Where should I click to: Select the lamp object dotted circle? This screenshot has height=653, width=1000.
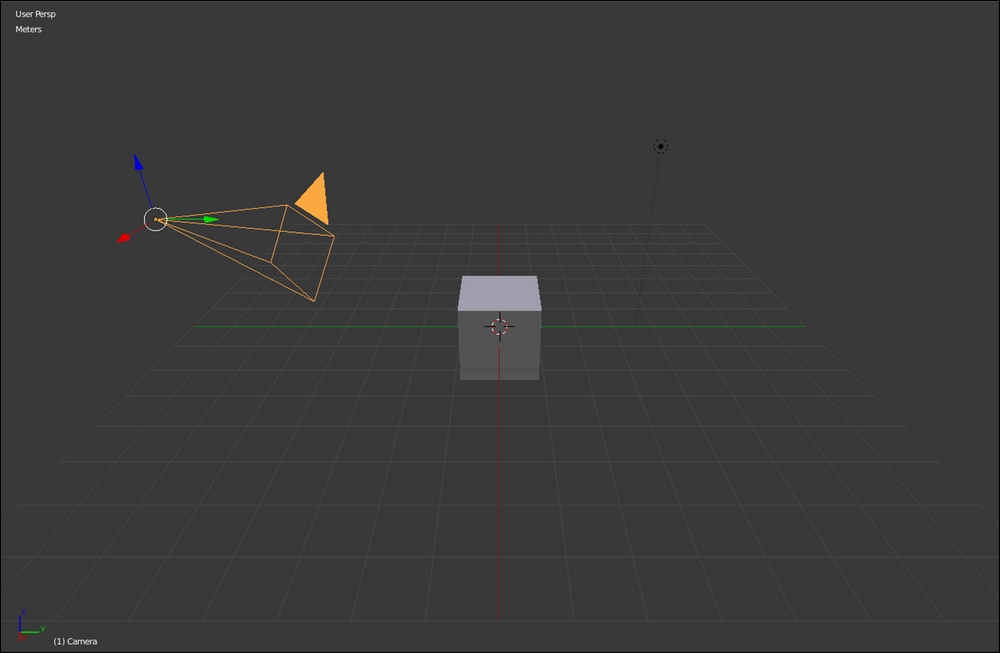click(661, 147)
